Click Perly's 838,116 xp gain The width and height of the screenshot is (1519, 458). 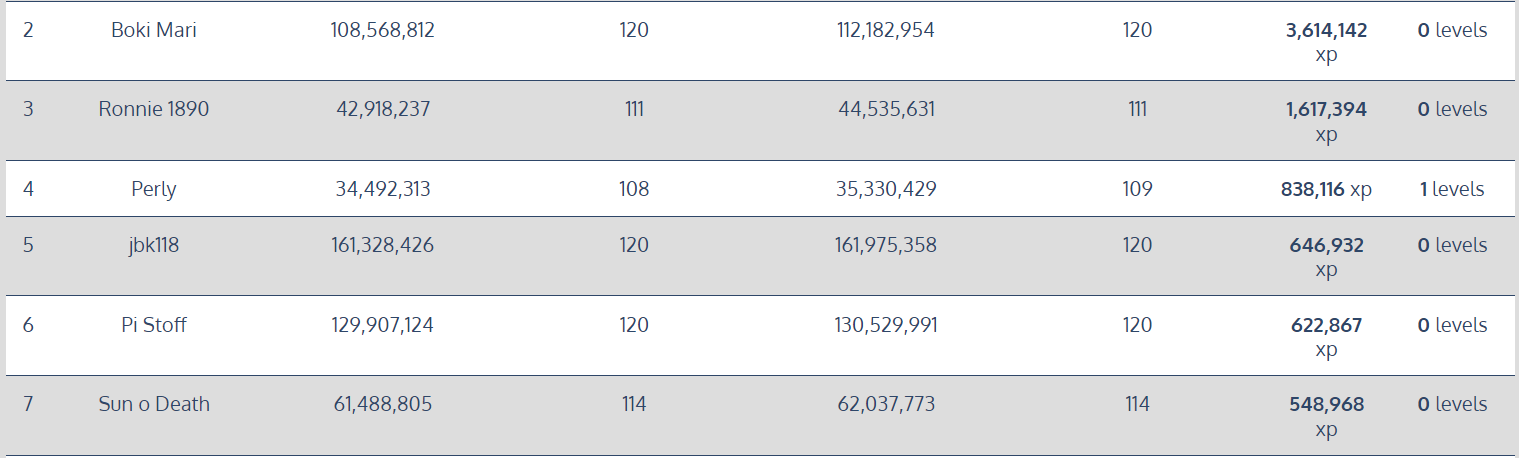click(x=1326, y=189)
